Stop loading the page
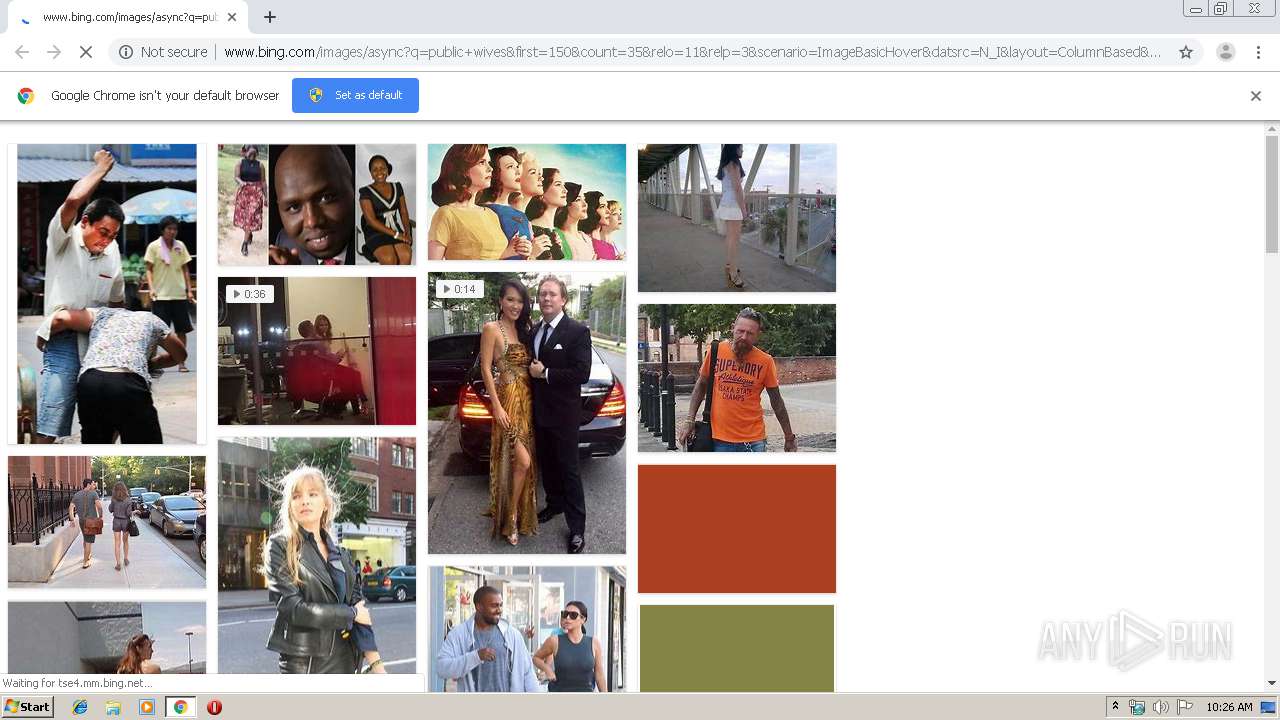The height and width of the screenshot is (720, 1280). (x=85, y=52)
